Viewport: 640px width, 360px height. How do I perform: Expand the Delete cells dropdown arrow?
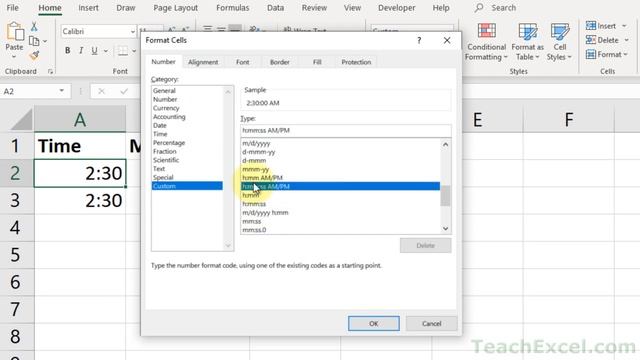(627, 40)
